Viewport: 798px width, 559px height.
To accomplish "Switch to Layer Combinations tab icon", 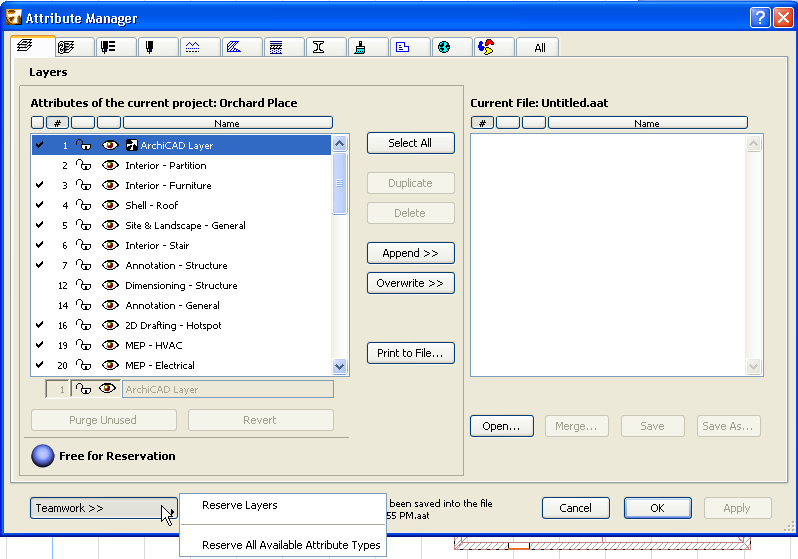I will tap(66, 47).
